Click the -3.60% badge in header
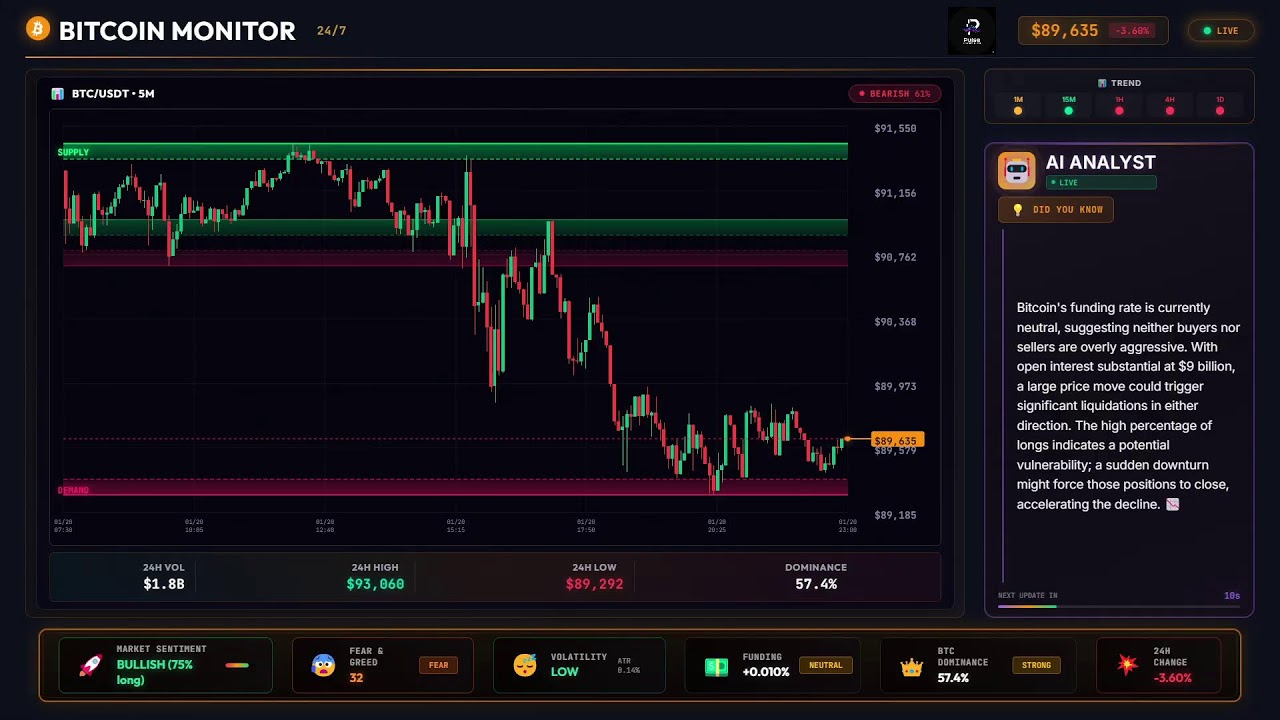 pos(1132,31)
